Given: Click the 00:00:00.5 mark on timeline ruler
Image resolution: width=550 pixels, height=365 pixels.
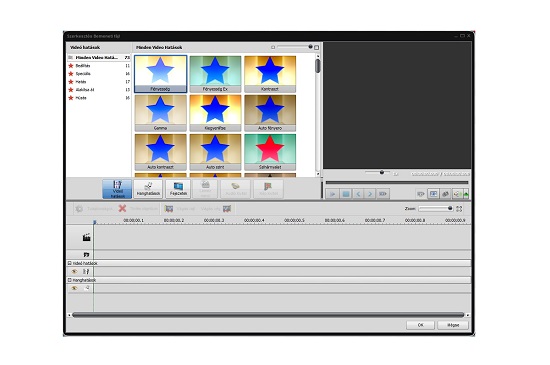Looking at the screenshot, I should 294,220.
